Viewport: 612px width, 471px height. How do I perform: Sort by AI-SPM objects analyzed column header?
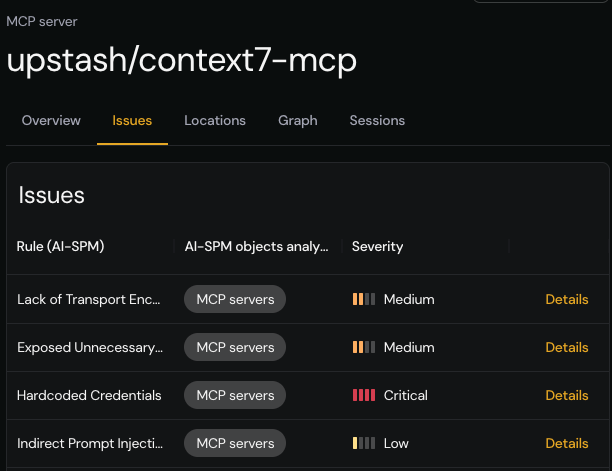pyautogui.click(x=256, y=247)
